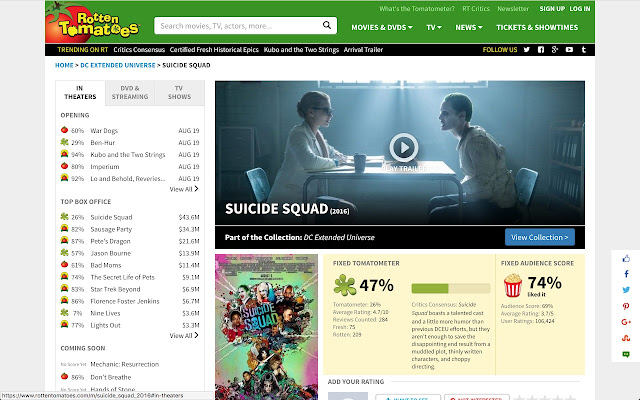This screenshot has width=640, height=400.
Task: Open Rotten Tomatoes Google Plus icon
Action: point(555,50)
